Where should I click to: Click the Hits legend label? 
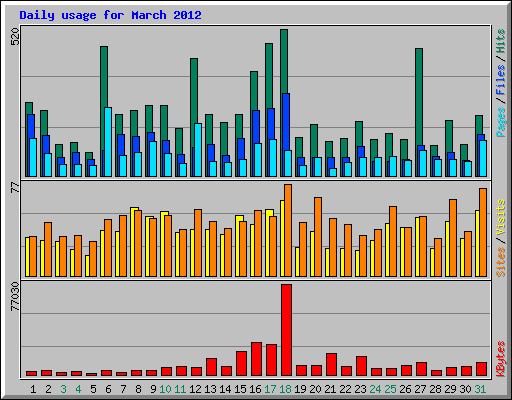coord(500,41)
